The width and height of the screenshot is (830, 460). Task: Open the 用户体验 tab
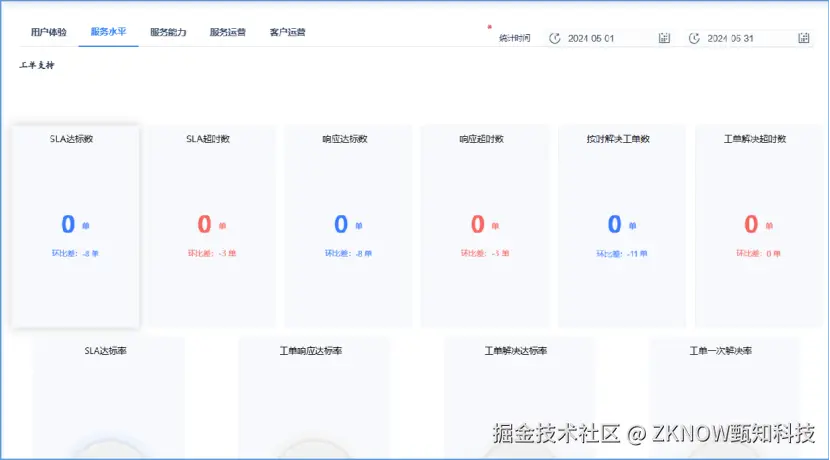point(49,32)
